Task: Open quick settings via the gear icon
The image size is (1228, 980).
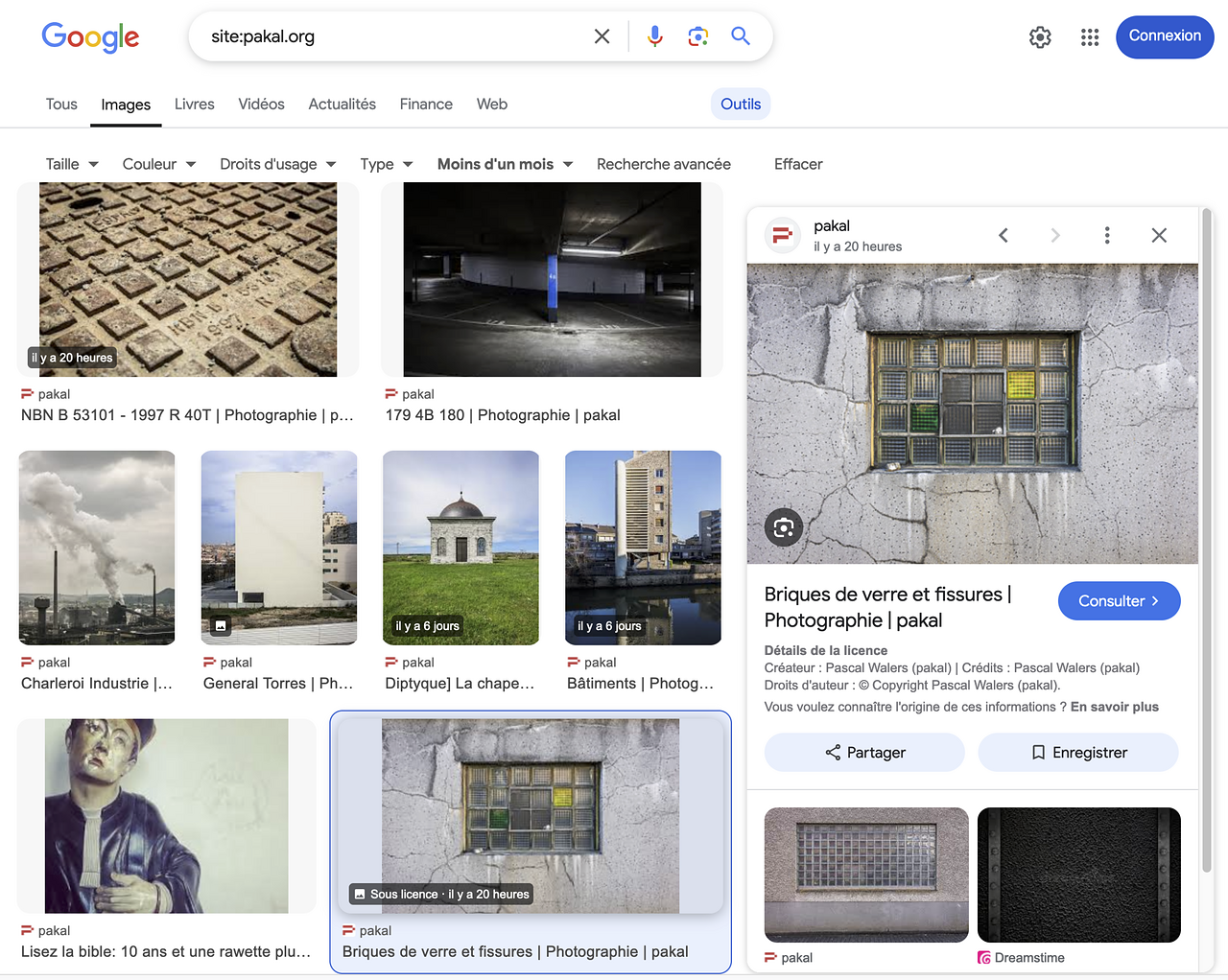Action: 1040,36
